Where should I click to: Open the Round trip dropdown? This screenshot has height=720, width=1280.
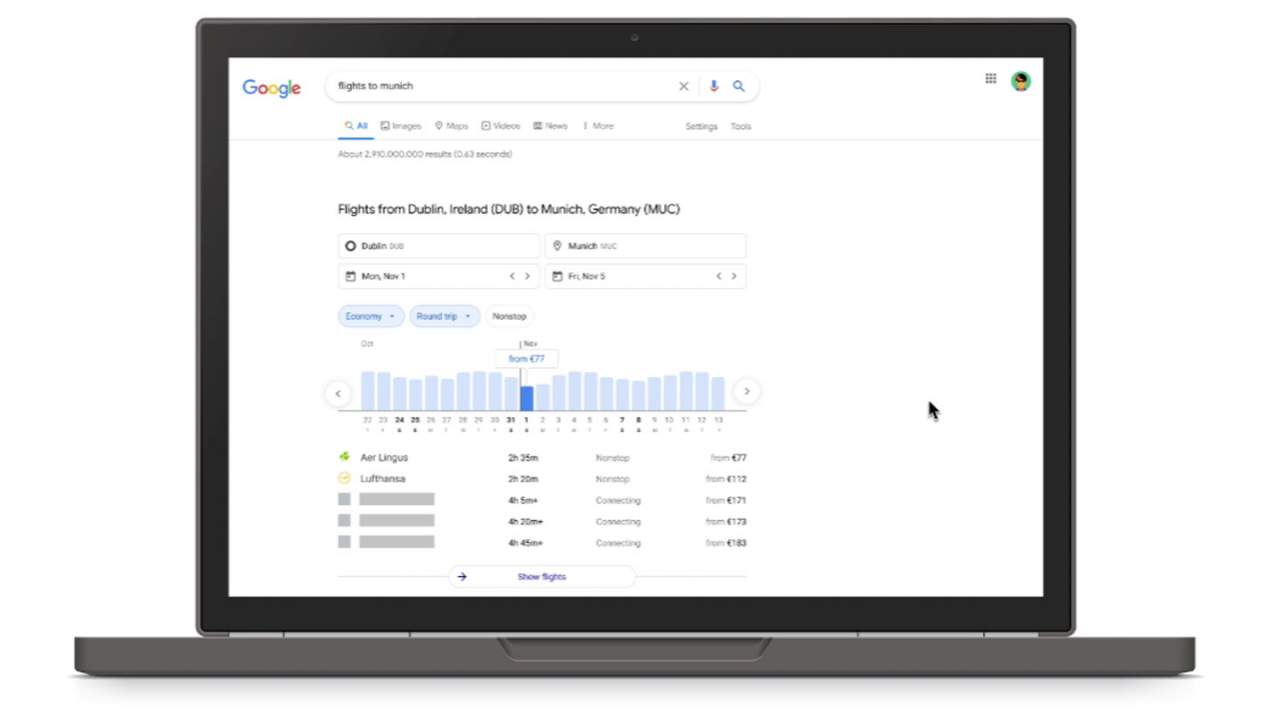[444, 316]
